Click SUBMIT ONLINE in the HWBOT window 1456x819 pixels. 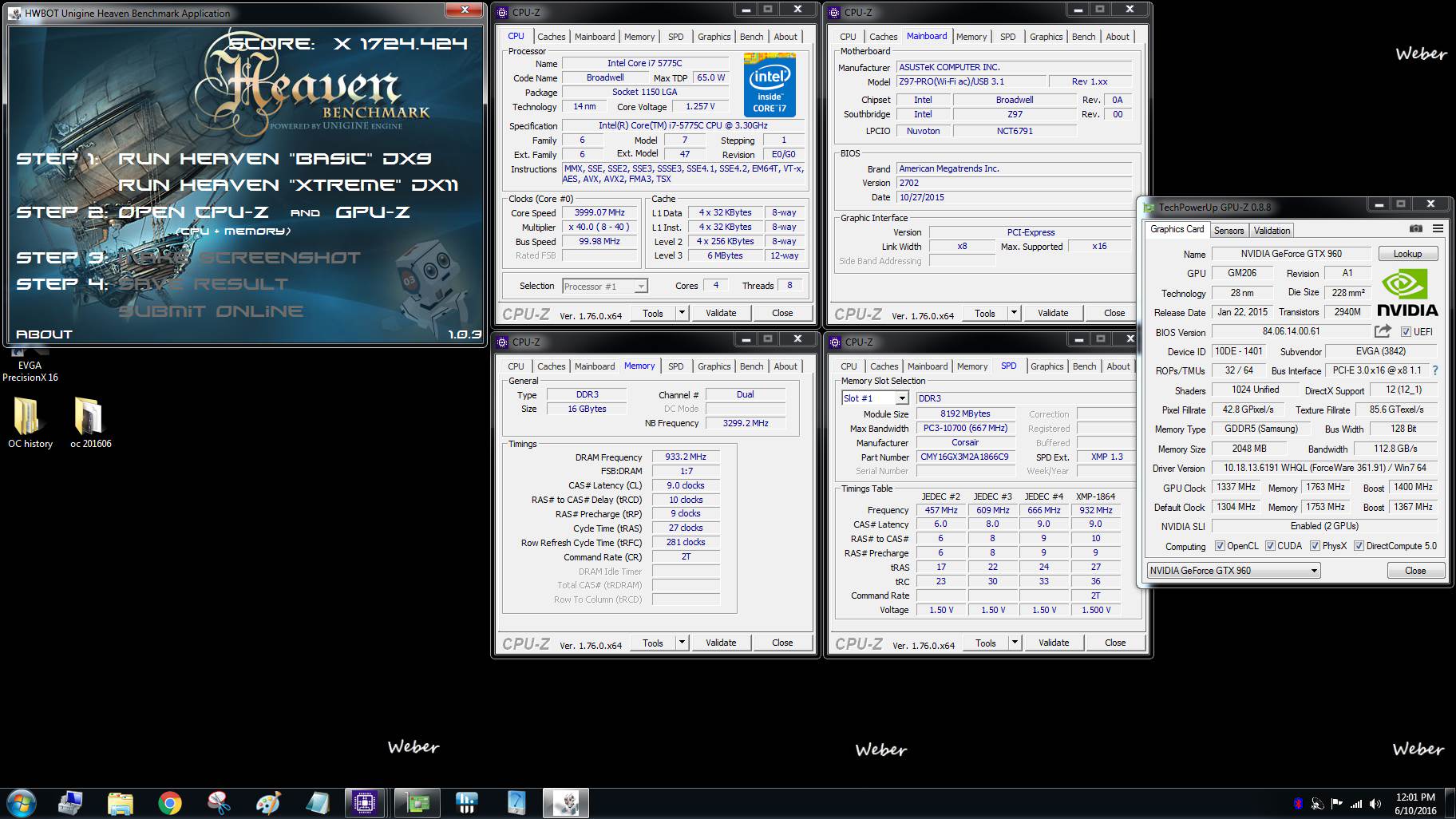click(211, 311)
